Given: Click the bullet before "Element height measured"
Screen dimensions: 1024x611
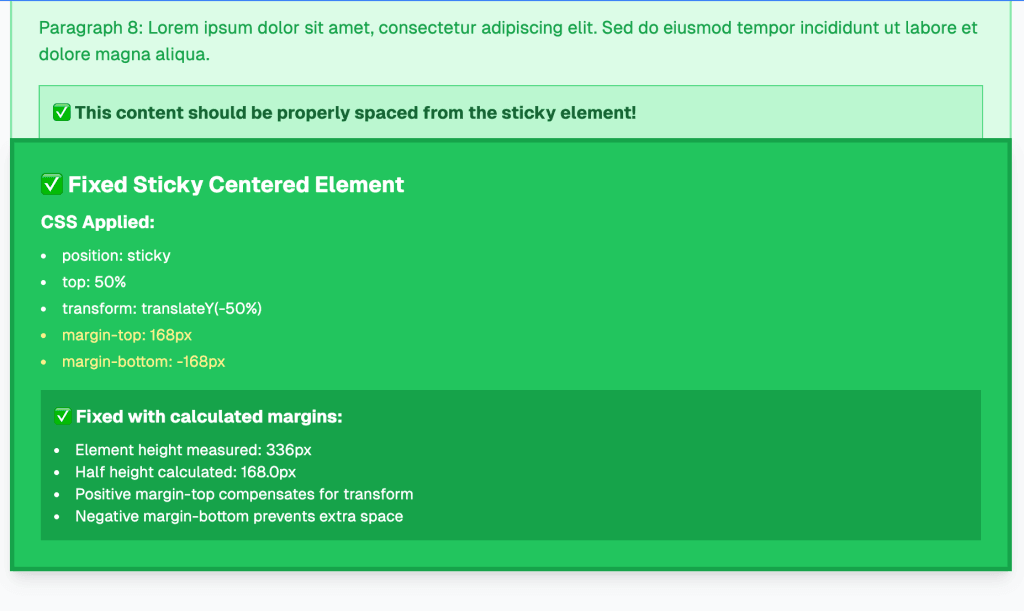Looking at the screenshot, I should [x=57, y=450].
